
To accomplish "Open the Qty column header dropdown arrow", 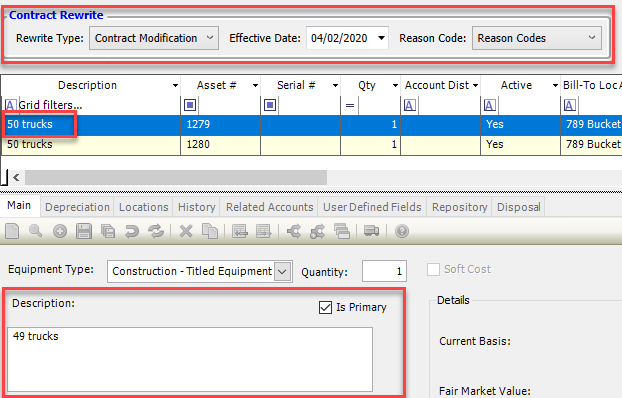I will (x=395, y=86).
